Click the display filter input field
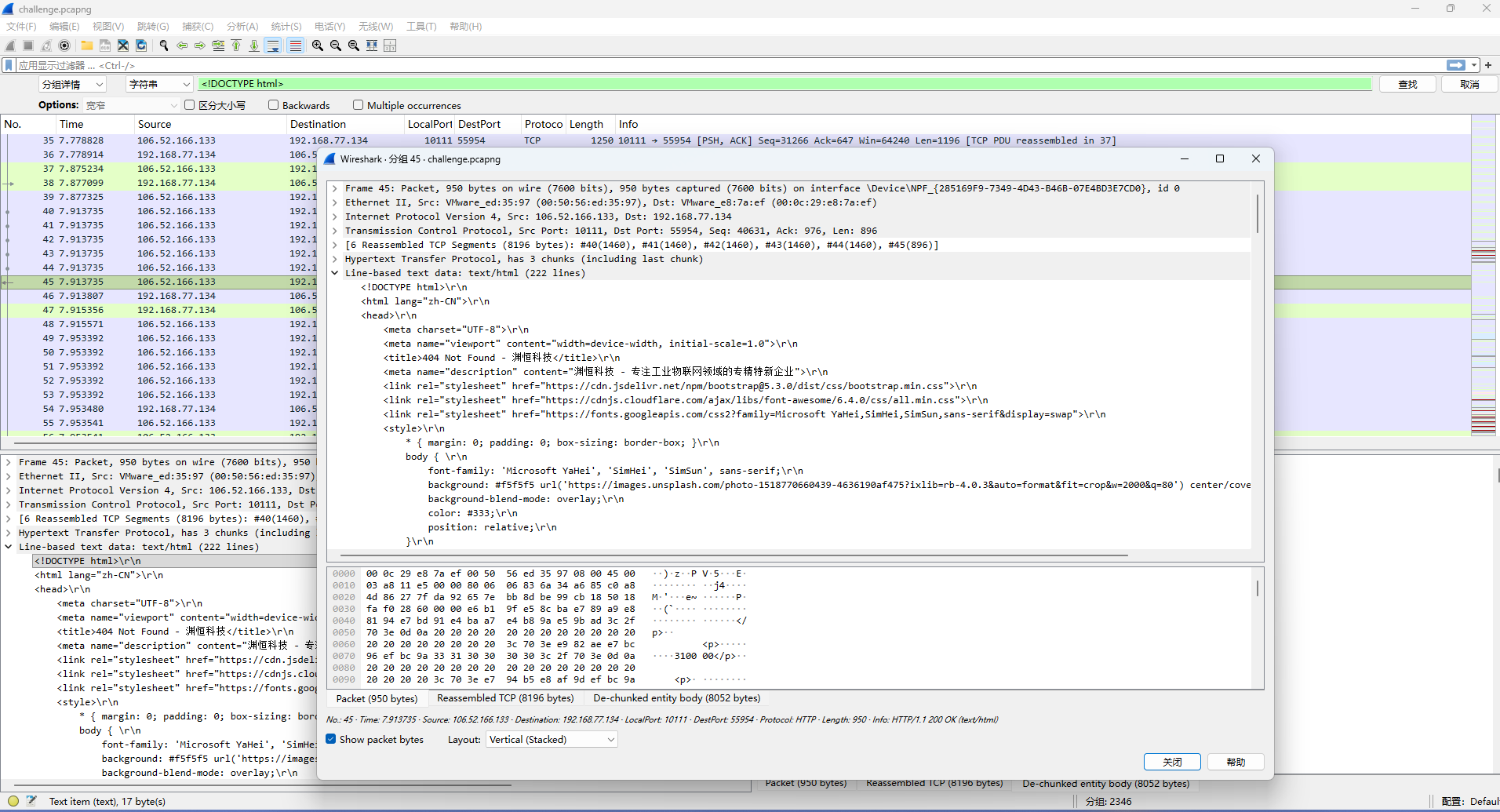The height and width of the screenshot is (812, 1500). (x=706, y=65)
